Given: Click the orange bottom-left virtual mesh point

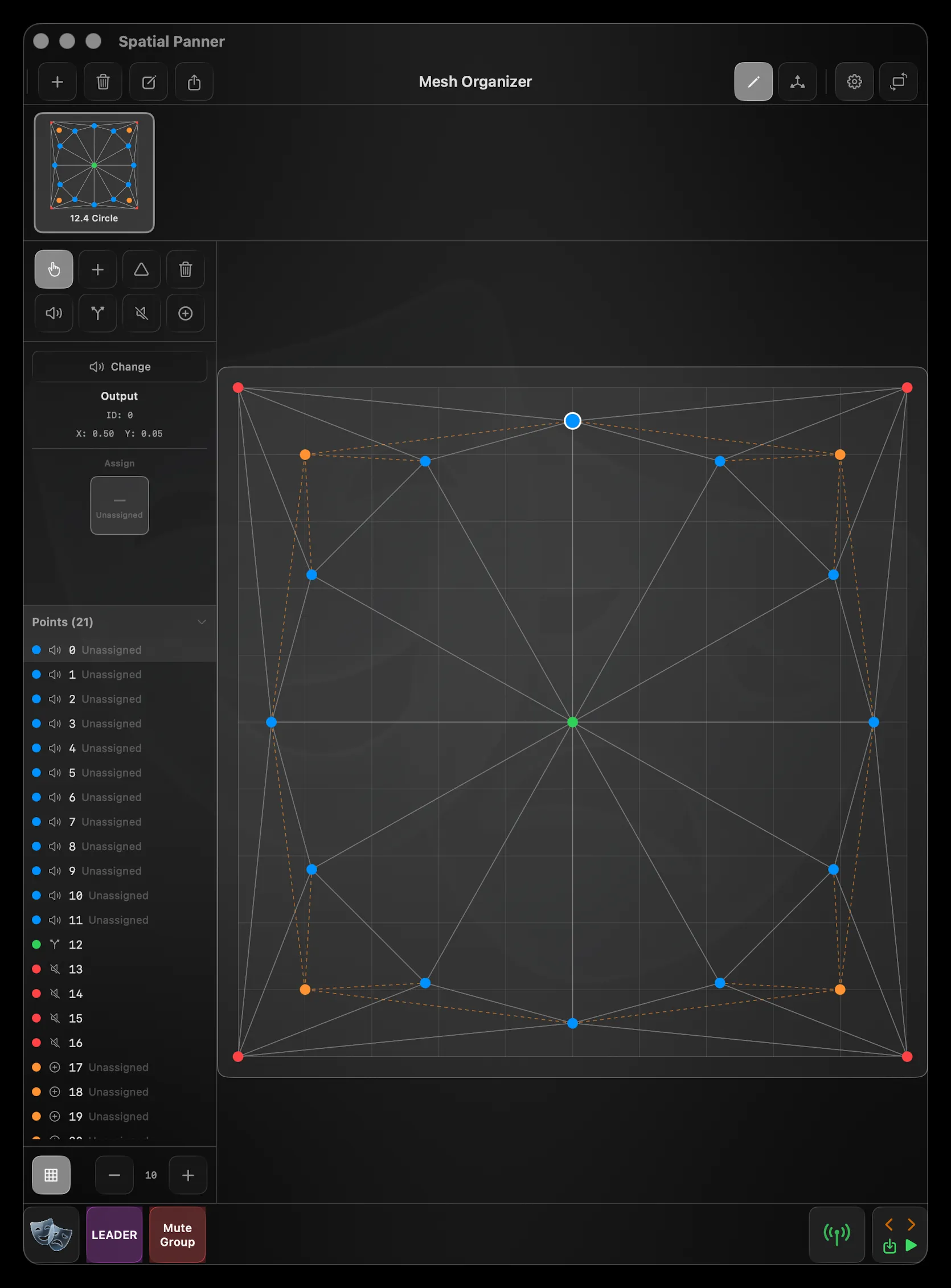Looking at the screenshot, I should (305, 990).
